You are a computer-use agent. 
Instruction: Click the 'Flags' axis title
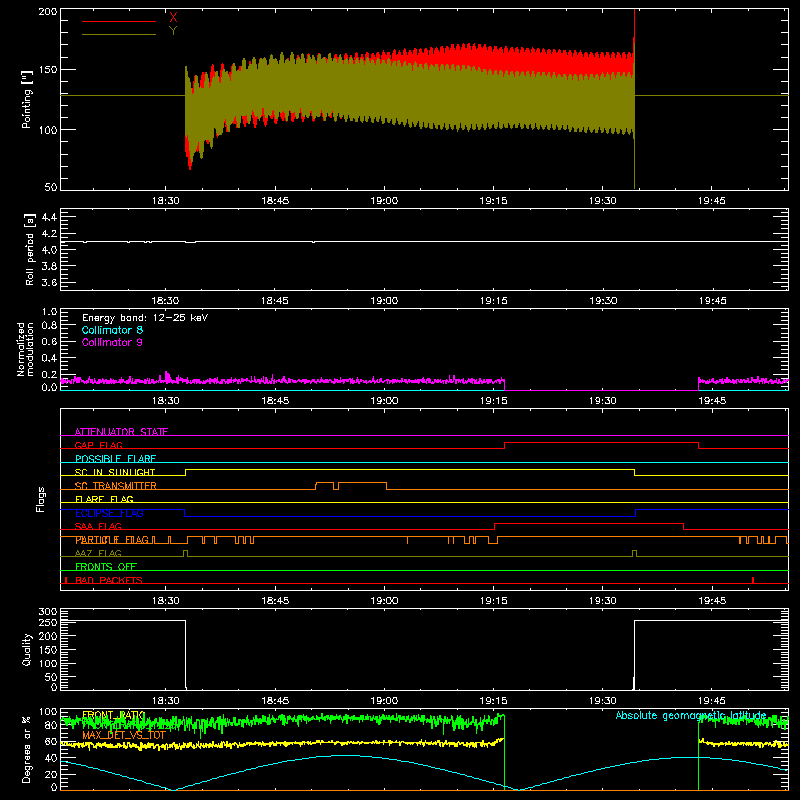click(x=40, y=499)
